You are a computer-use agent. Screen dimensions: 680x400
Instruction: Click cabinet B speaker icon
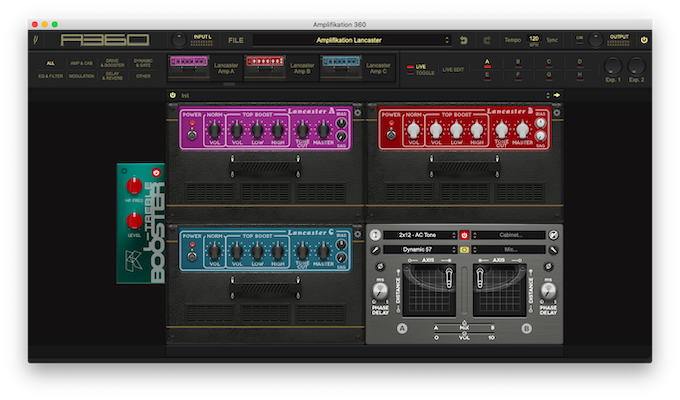pos(553,235)
